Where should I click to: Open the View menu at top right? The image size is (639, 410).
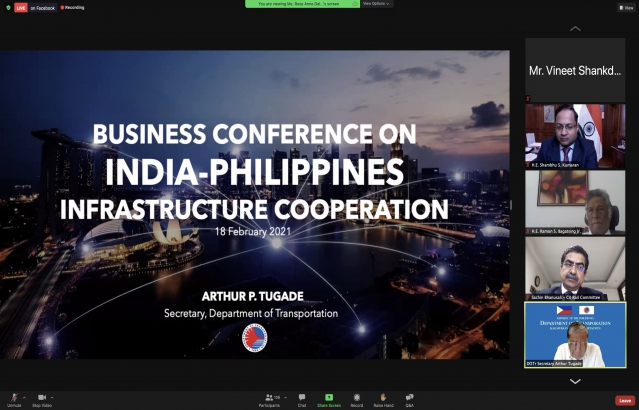(627, 7)
